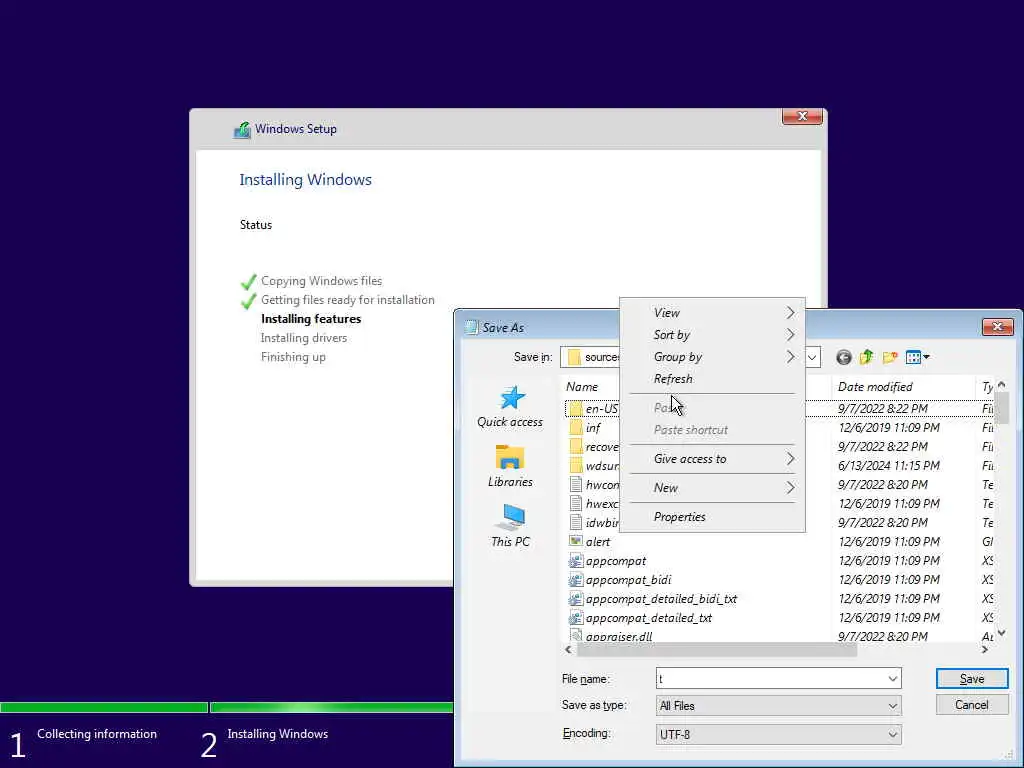Image resolution: width=1024 pixels, height=768 pixels.
Task: Expand the Save in dropdown arrow
Action: pos(812,357)
